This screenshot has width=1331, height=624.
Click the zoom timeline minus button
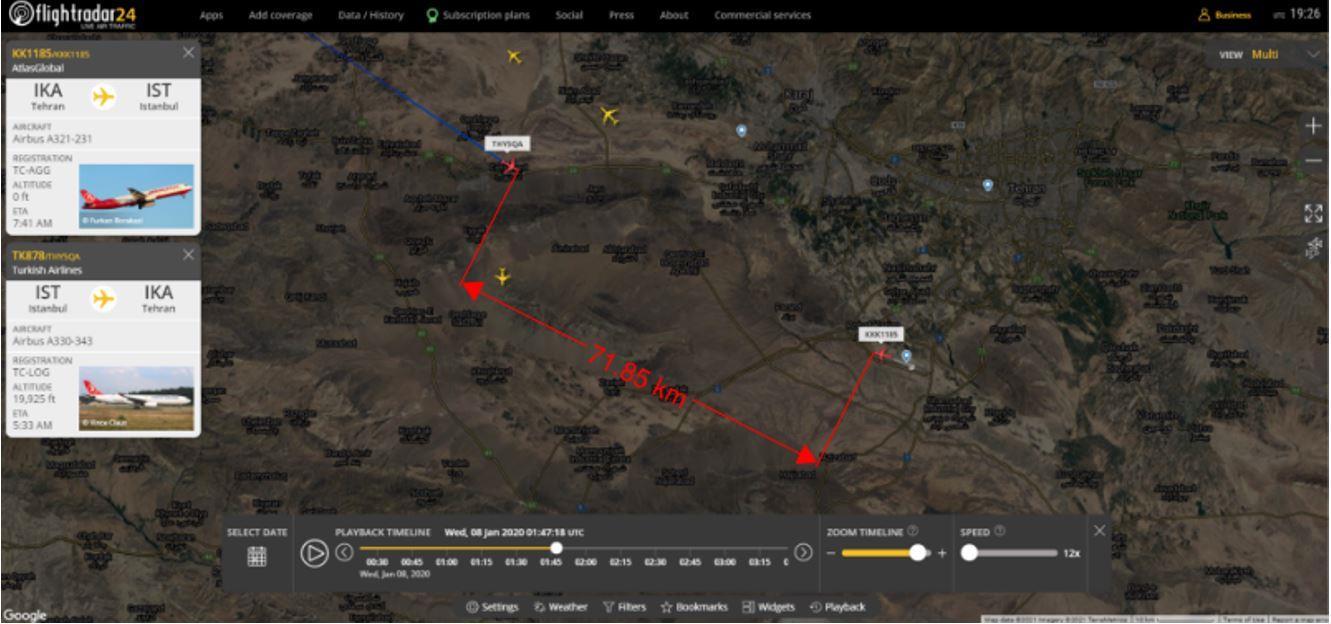click(830, 553)
